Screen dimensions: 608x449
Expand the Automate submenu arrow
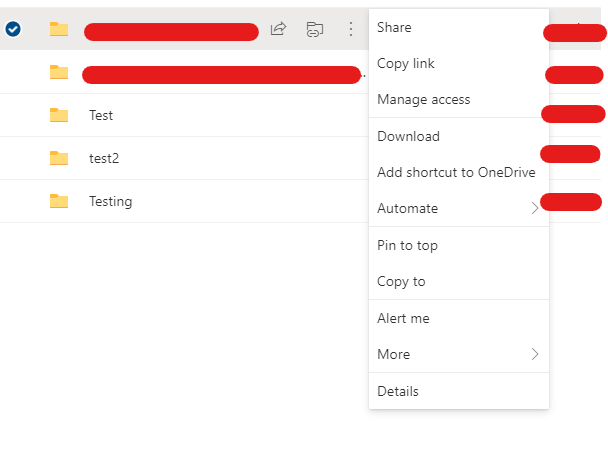[x=535, y=209]
